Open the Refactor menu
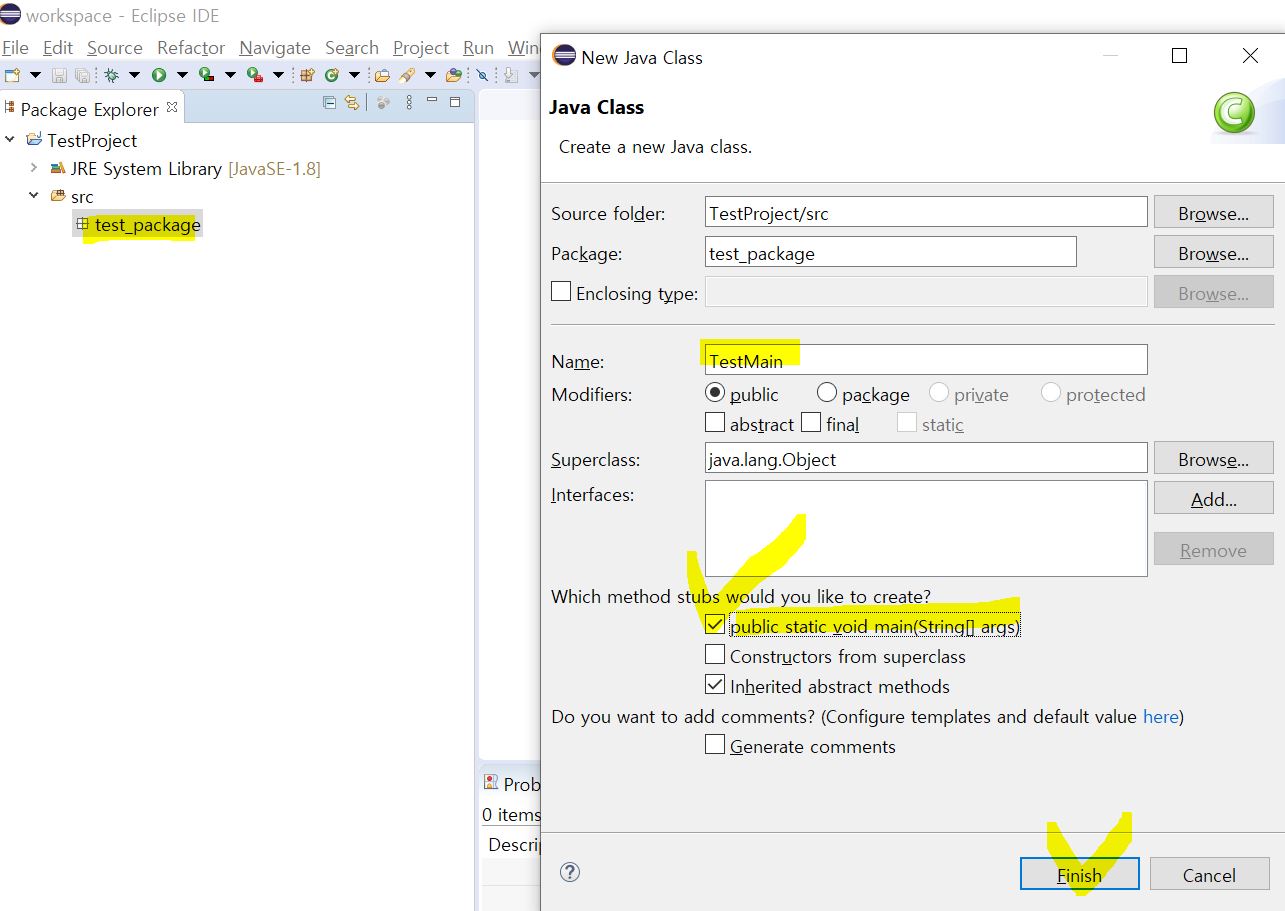The height and width of the screenshot is (911, 1285). 191,48
